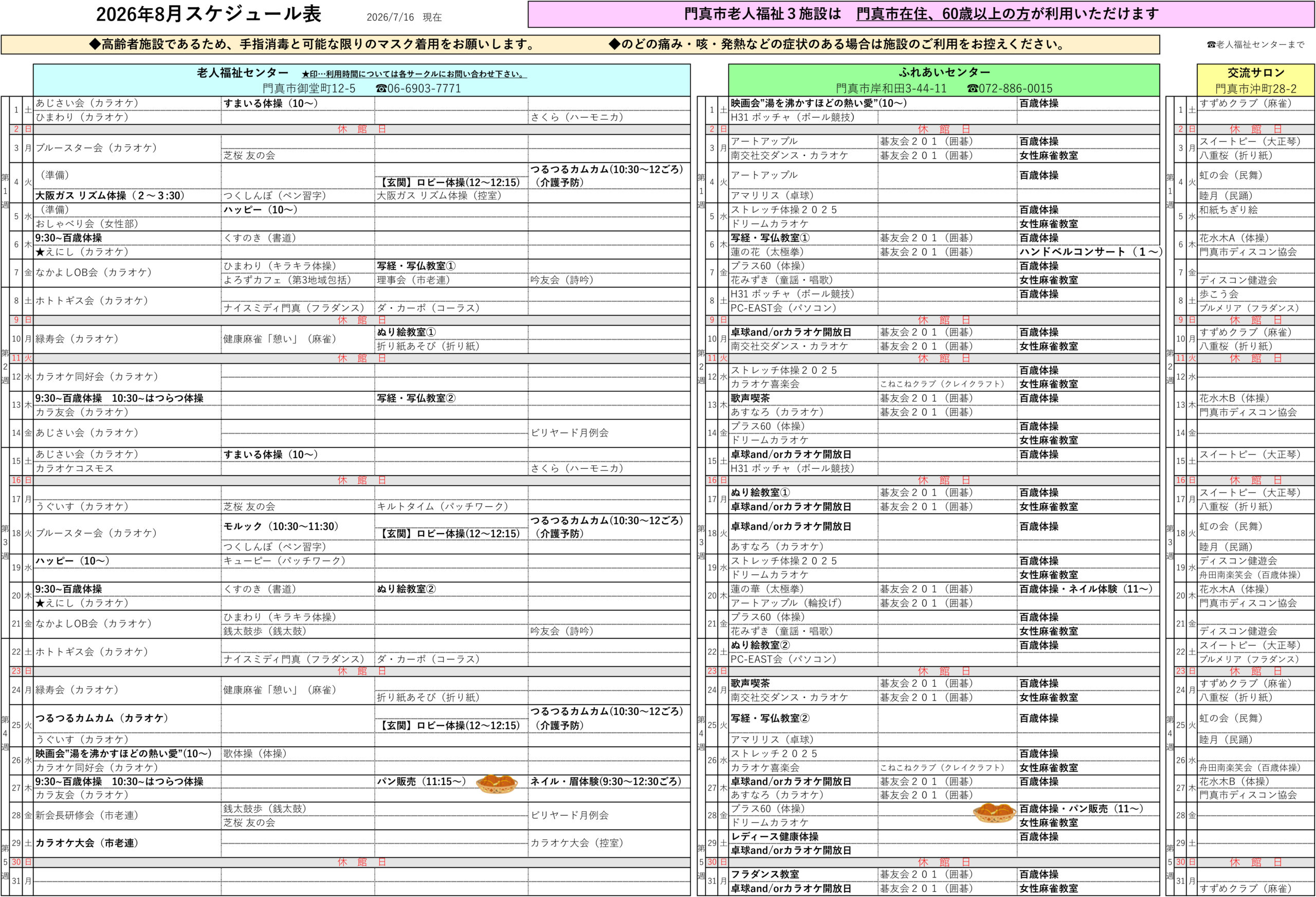The image size is (1316, 897).
Task: Click 舟田南楽笑会（百歳体操） on the 19th
Action: point(1250,575)
